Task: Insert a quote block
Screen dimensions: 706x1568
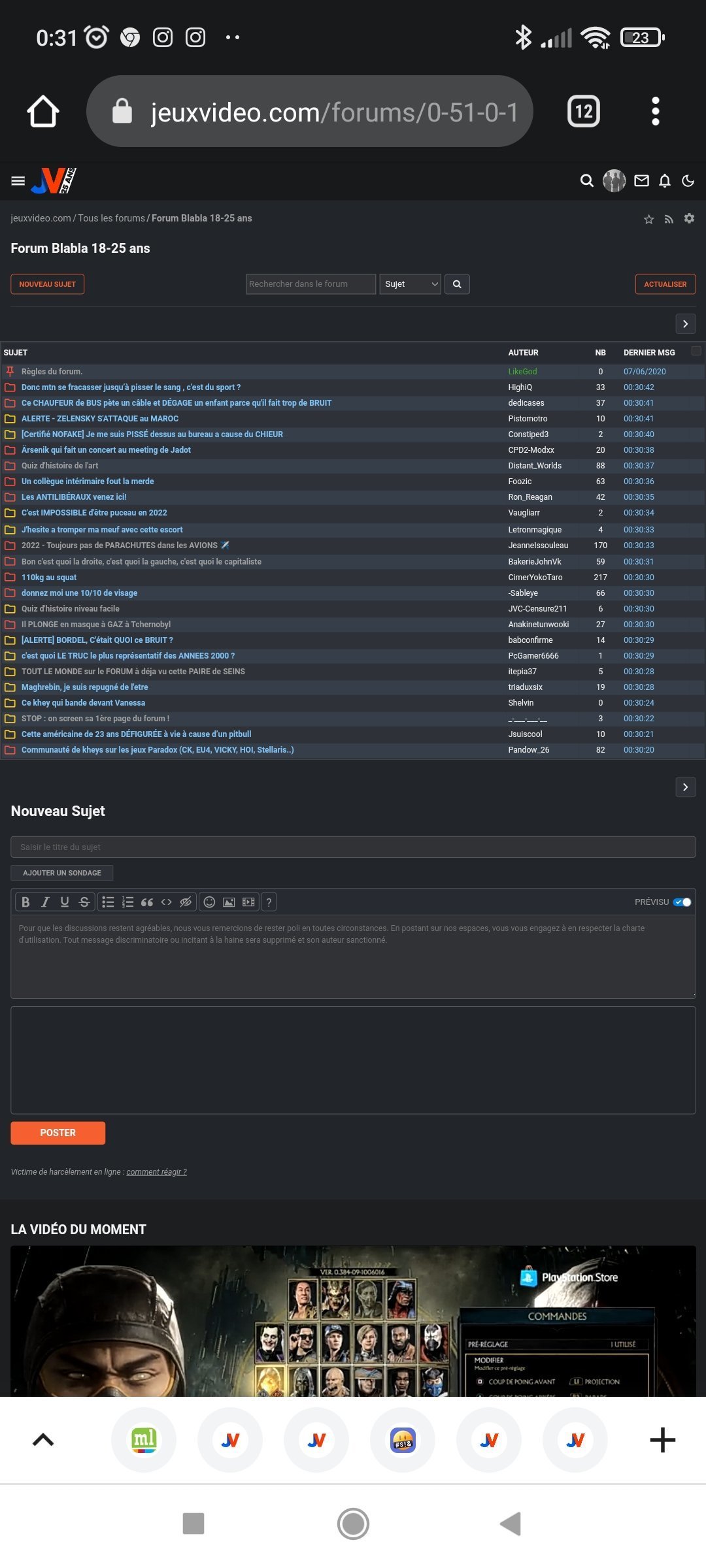Action: 147,902
